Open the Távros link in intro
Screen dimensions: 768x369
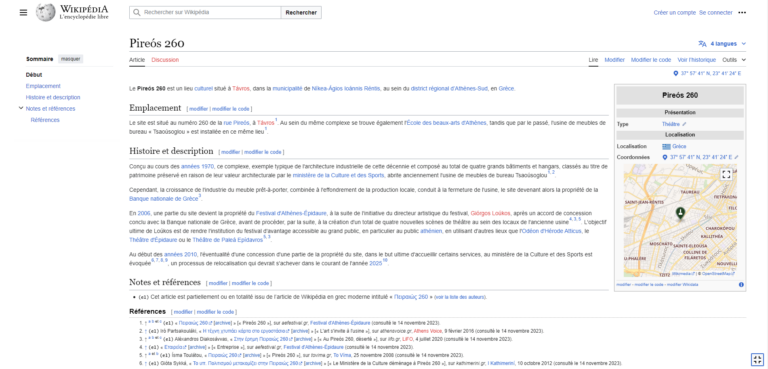pyautogui.click(x=241, y=89)
